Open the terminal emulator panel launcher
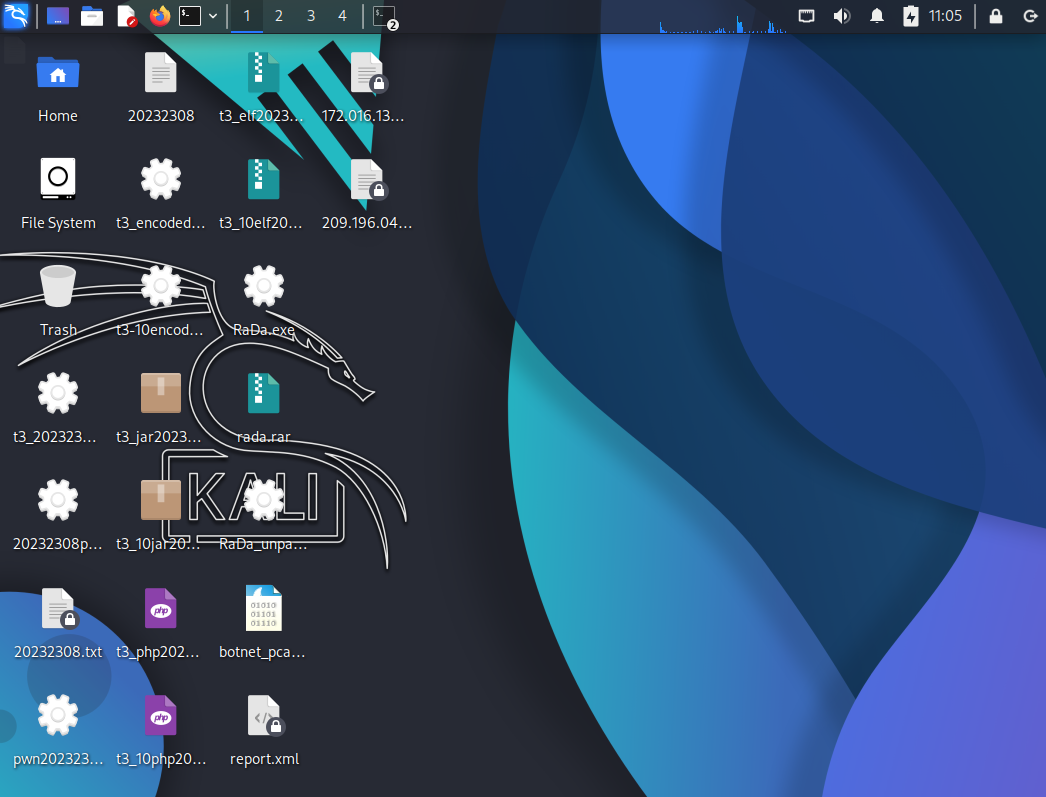Screen dimensions: 1046x797 pos(190,16)
